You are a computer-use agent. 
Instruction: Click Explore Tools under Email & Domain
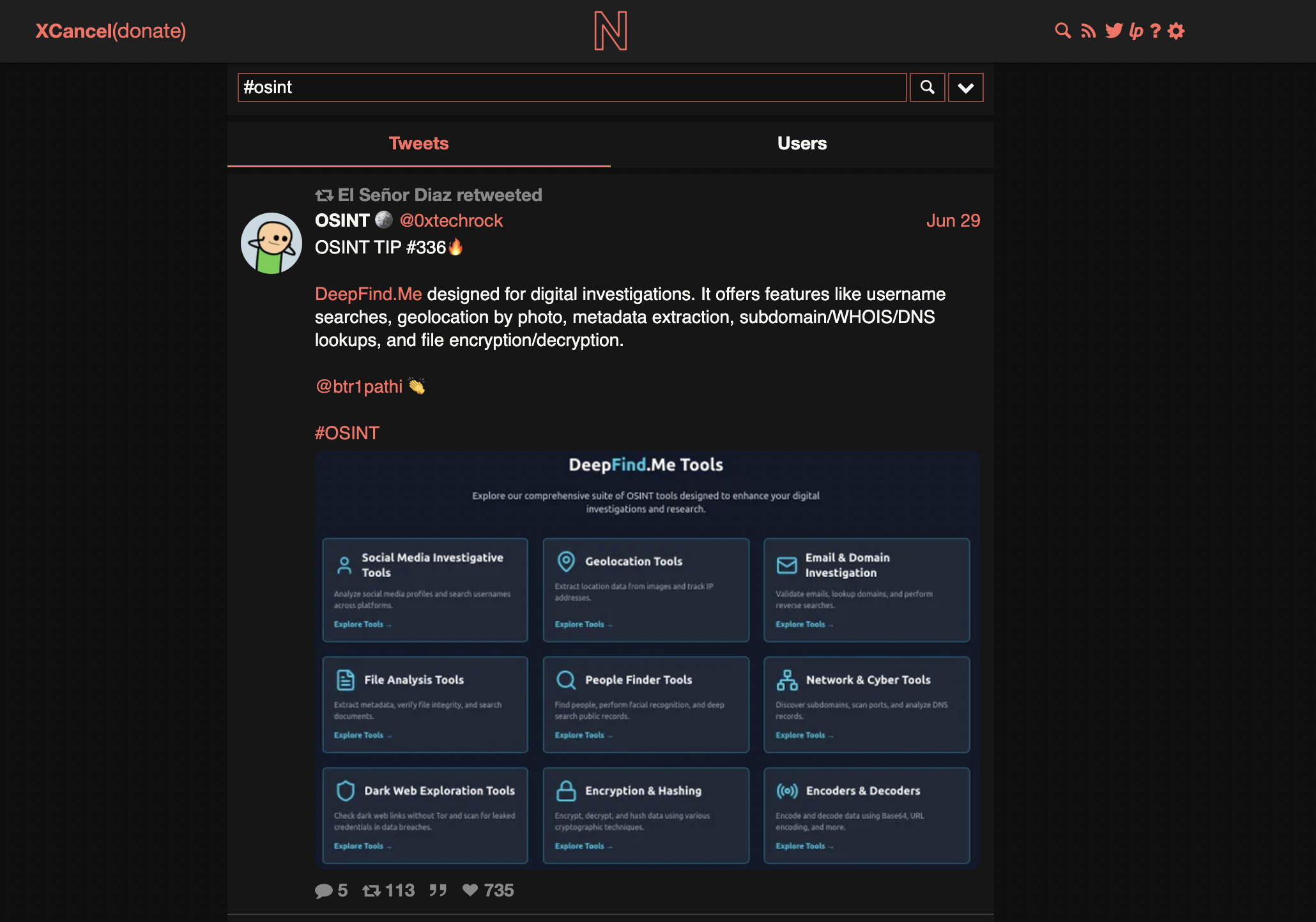(804, 624)
